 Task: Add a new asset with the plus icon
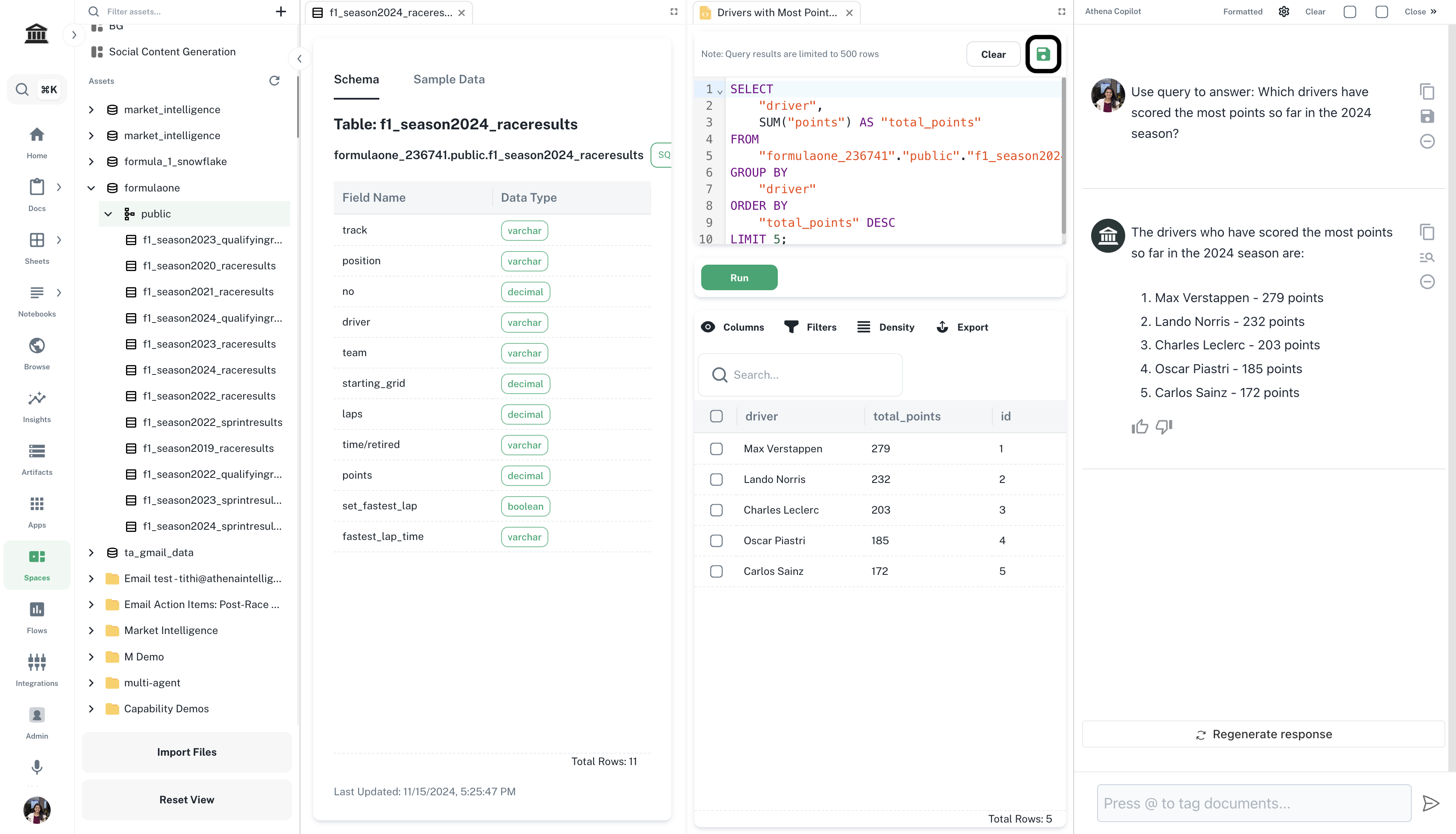tap(281, 11)
